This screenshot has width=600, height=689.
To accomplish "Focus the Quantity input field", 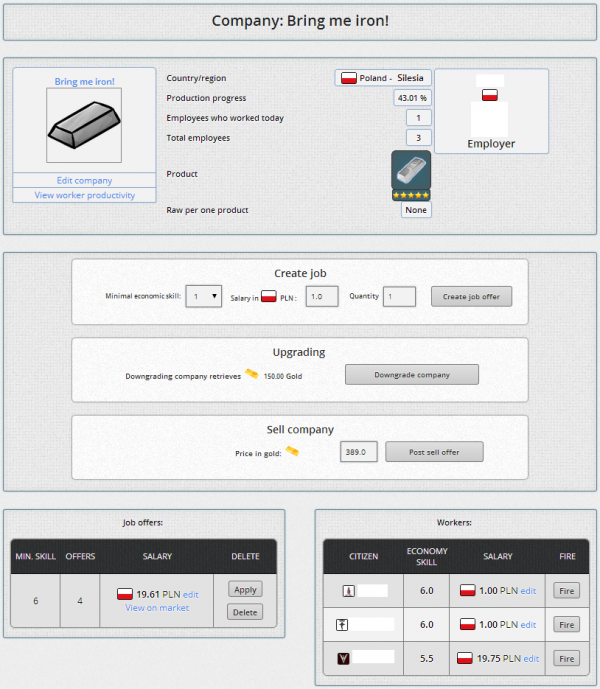I will (399, 297).
